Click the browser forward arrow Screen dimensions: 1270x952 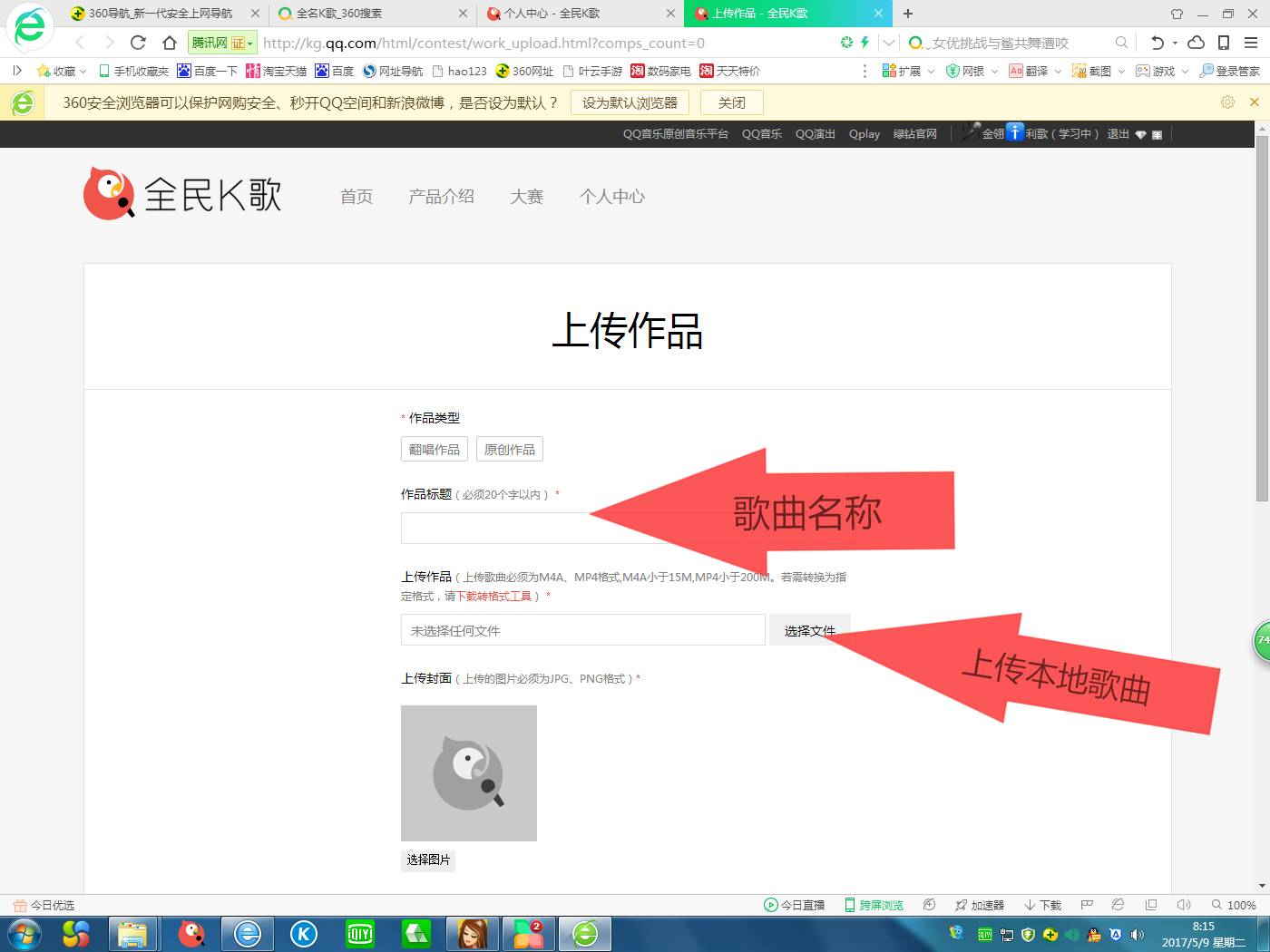tap(109, 43)
